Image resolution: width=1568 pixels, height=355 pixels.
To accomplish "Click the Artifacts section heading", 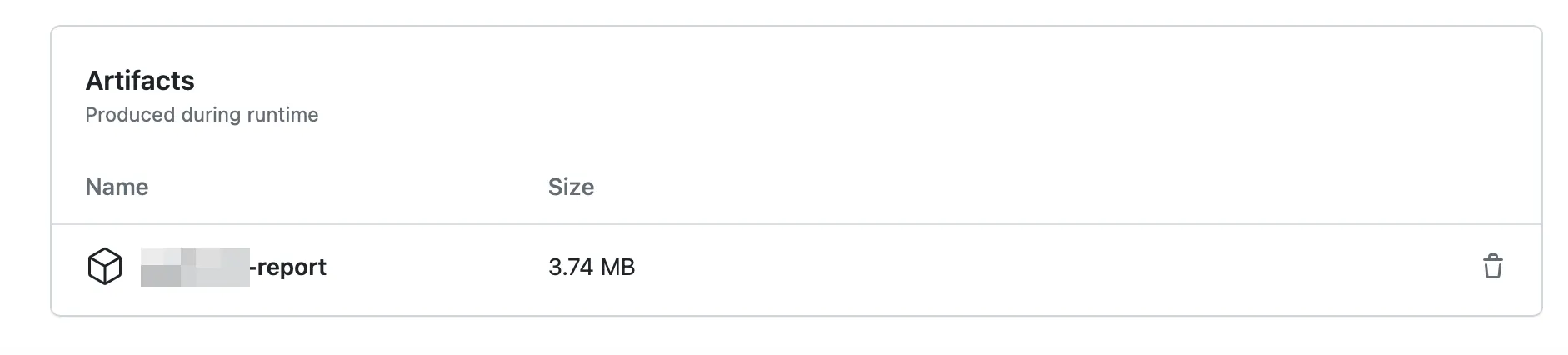I will tap(140, 81).
